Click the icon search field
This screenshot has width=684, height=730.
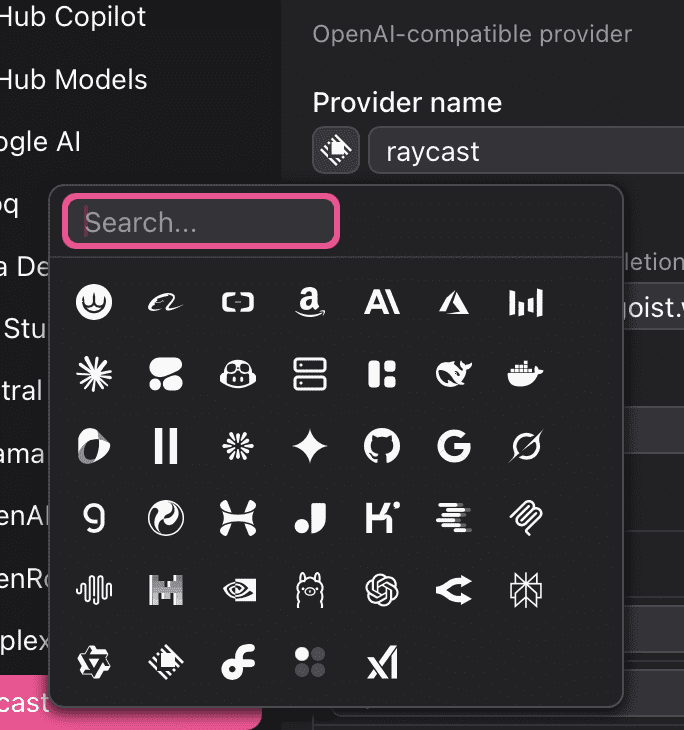[x=202, y=222]
